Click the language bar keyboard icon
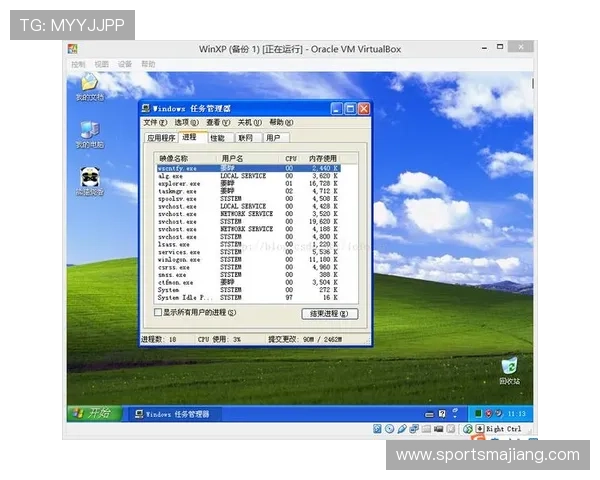600x480 pixels. point(429,414)
